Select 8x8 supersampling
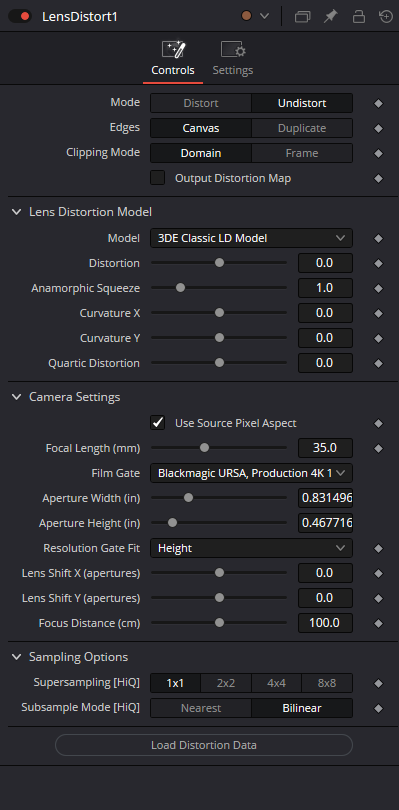This screenshot has width=399, height=810. coord(327,683)
